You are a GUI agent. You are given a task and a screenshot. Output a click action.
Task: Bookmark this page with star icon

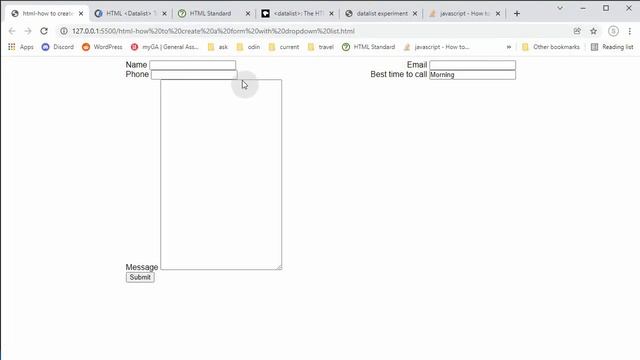[593, 31]
